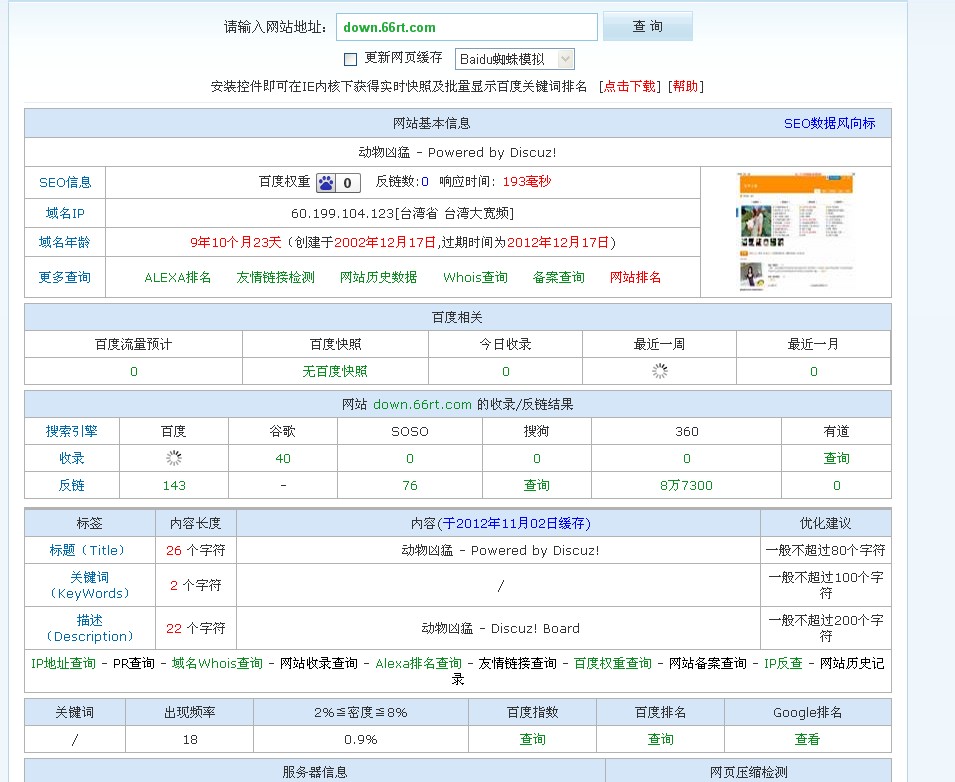Open the 帮助 link
The image size is (955, 782).
685,86
